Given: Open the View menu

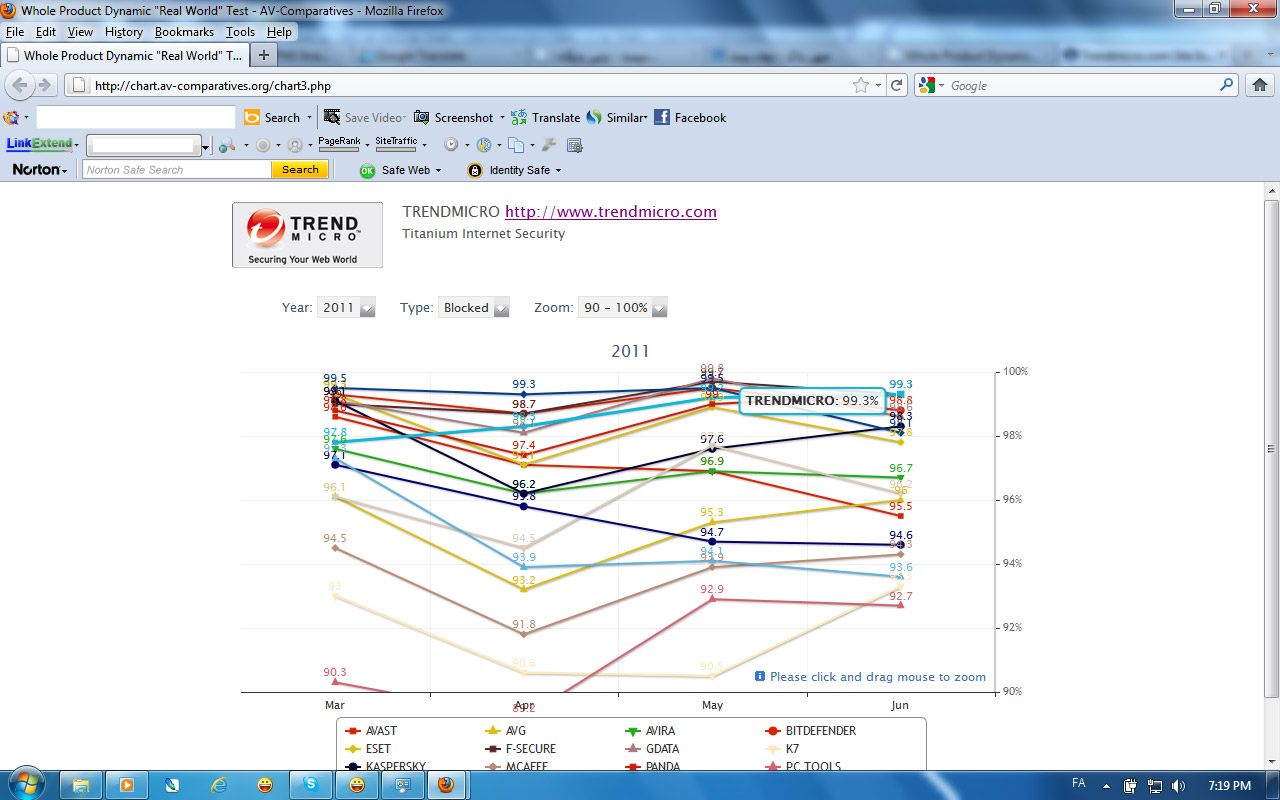Looking at the screenshot, I should pos(80,32).
